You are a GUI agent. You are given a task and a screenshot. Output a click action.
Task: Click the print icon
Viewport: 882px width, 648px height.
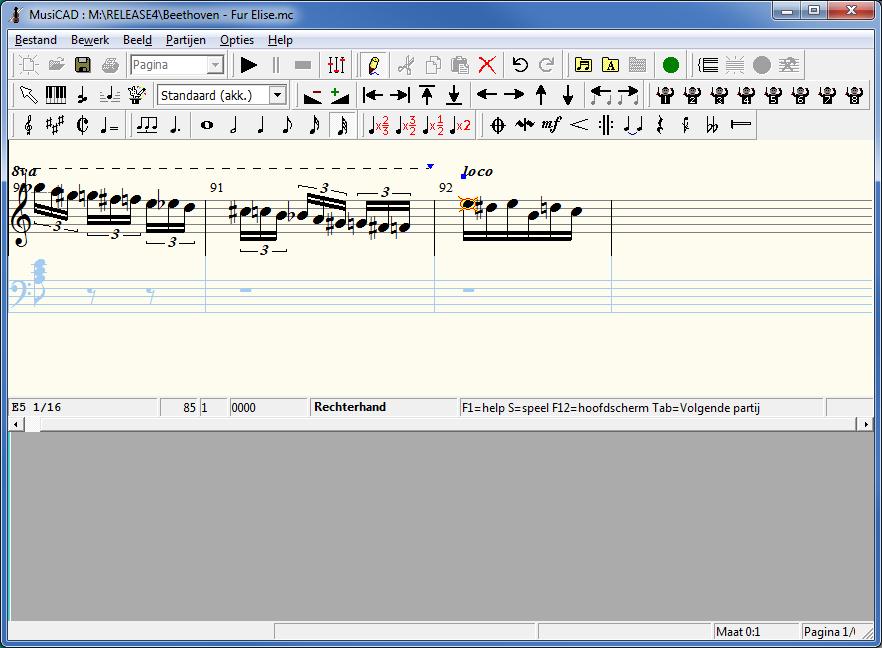[x=110, y=65]
